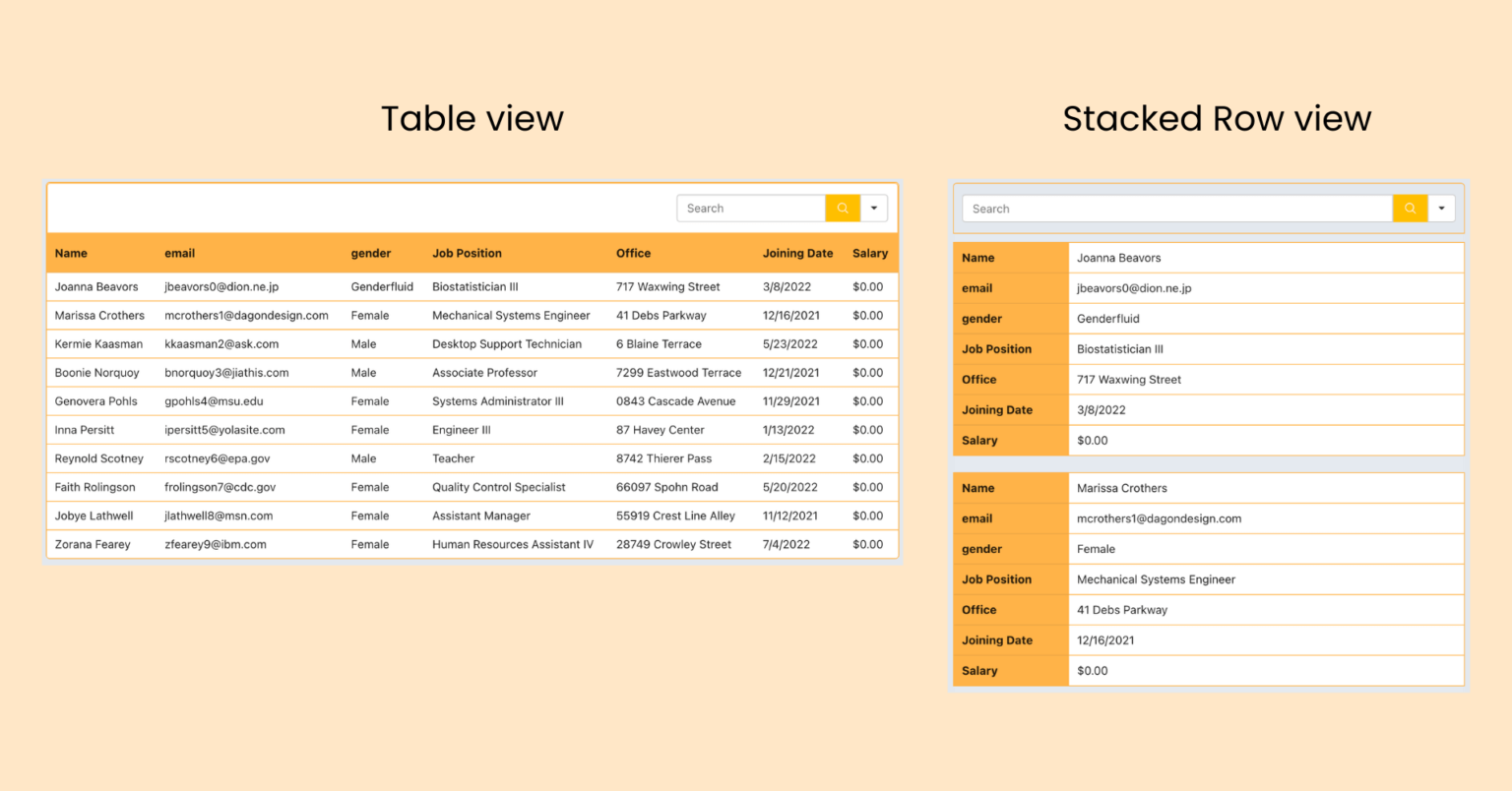Open the dropdown beside the Table view search button

(x=874, y=208)
